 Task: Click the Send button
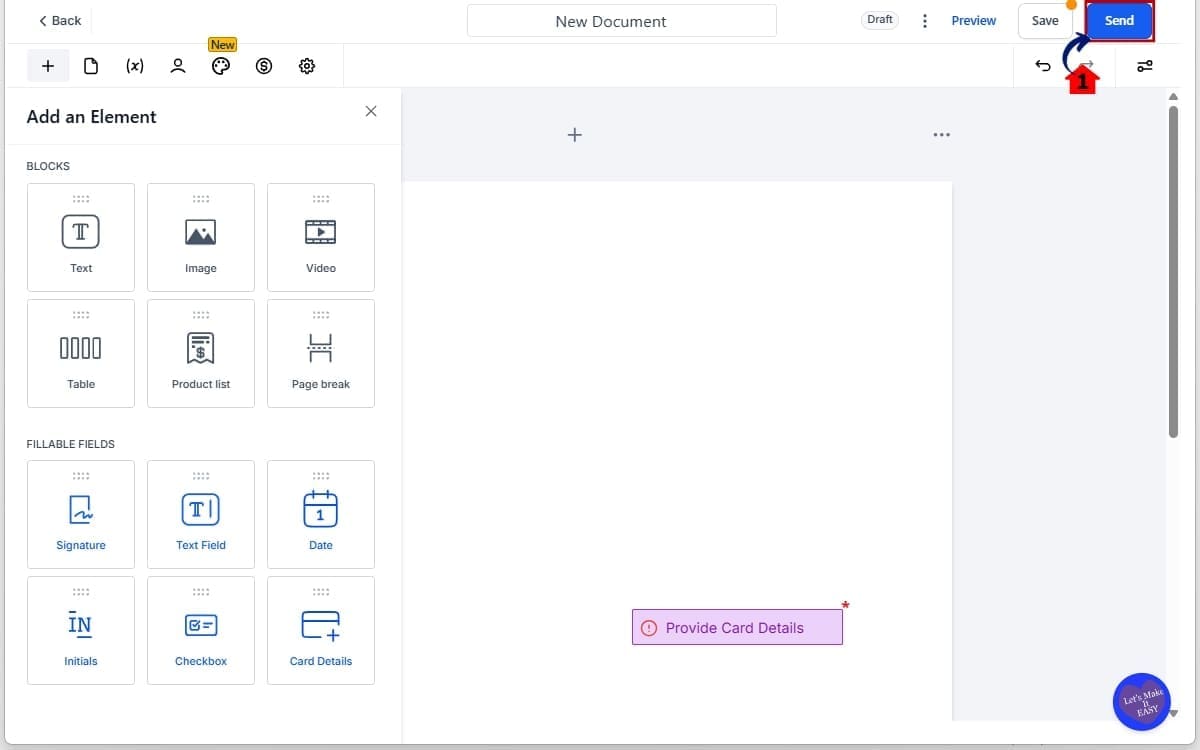coord(1119,21)
